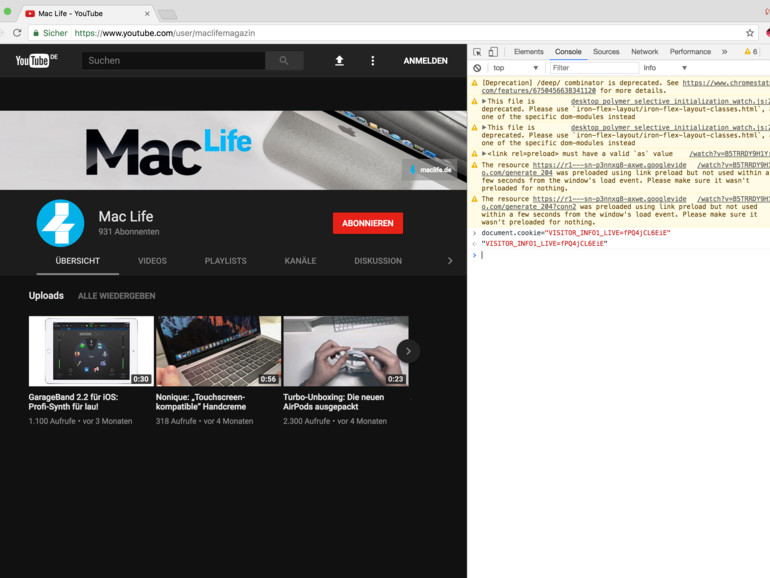Click the red ABONNIEREN button
Viewport: 770px width, 578px height.
point(367,223)
